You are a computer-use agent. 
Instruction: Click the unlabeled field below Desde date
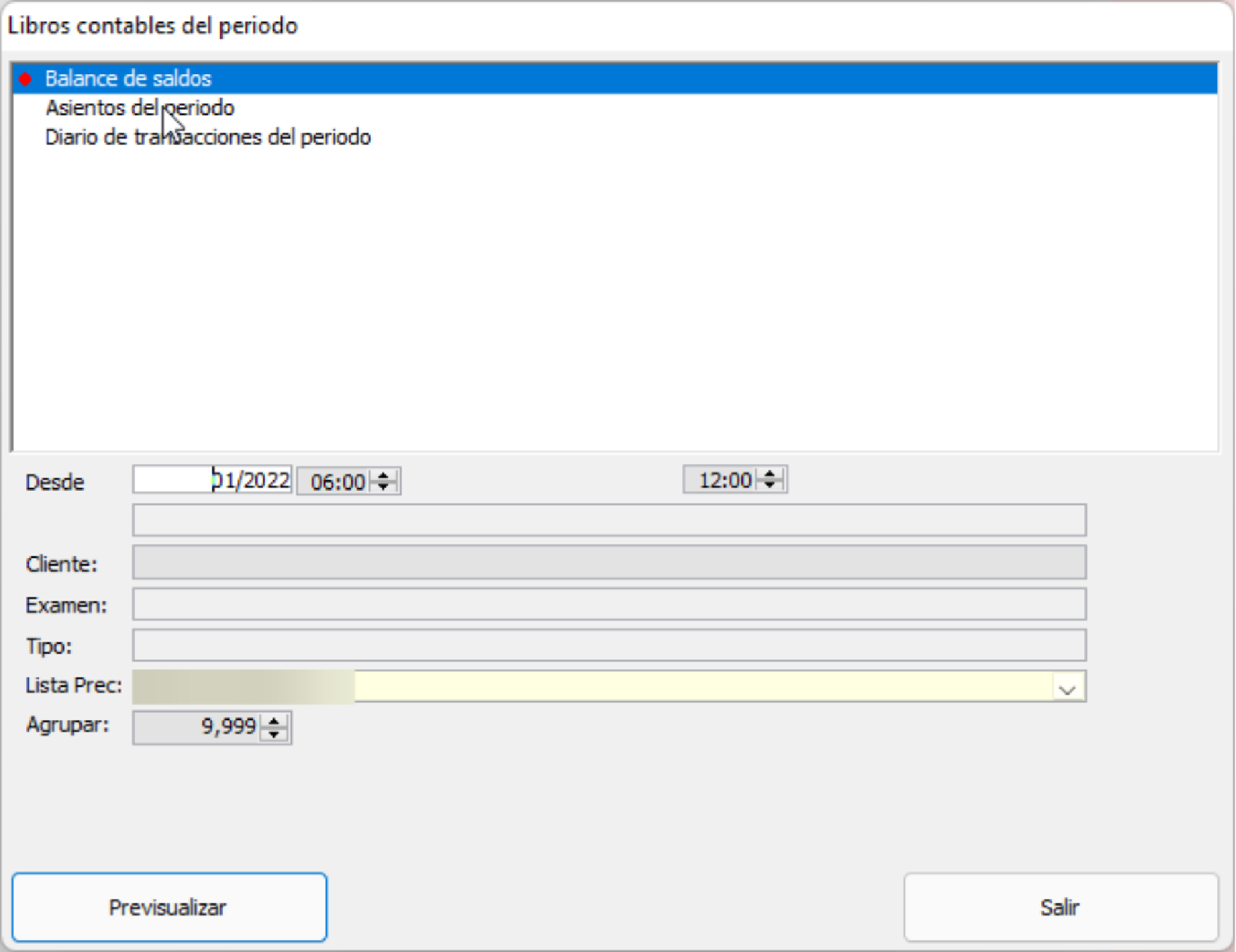(609, 520)
